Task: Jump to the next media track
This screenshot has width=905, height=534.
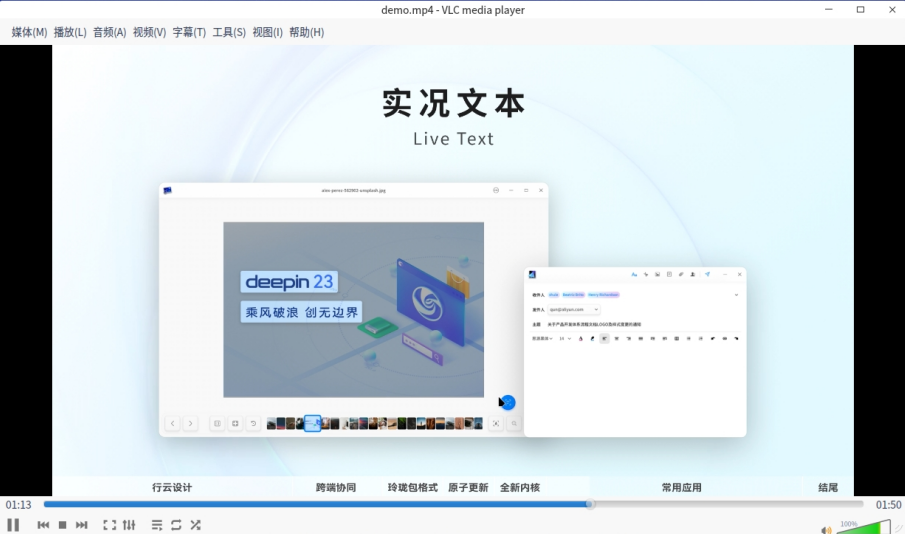Action: tap(81, 525)
